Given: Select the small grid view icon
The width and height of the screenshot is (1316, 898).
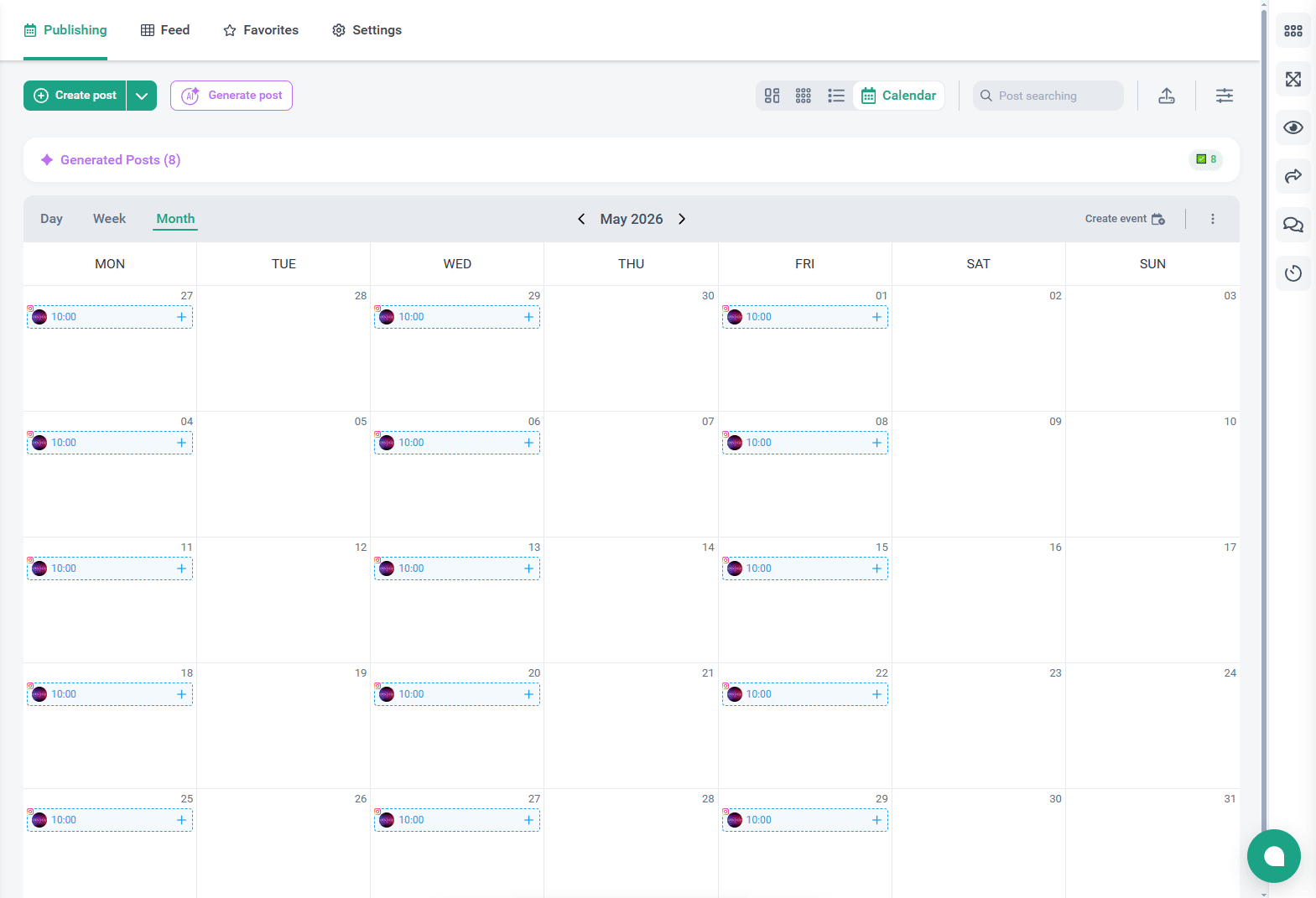Looking at the screenshot, I should coord(803,96).
